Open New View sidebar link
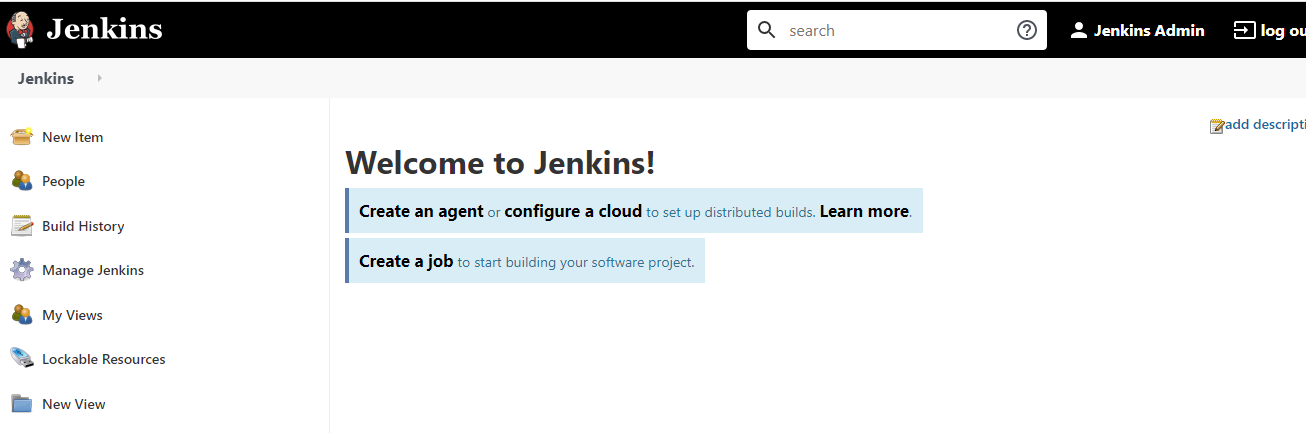Screen dimensions: 1306x433 click(x=74, y=404)
